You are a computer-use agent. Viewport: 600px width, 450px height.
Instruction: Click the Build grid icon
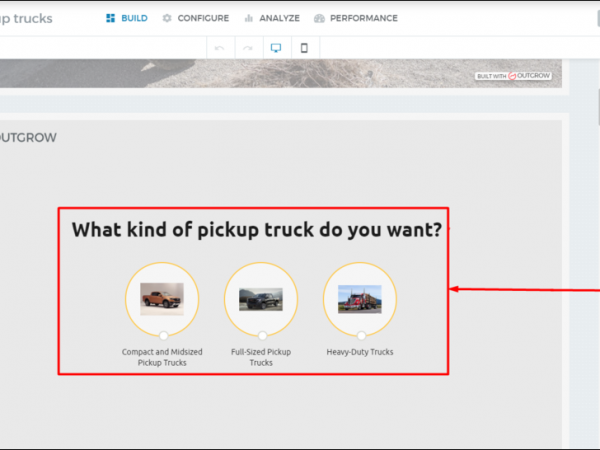[110, 18]
